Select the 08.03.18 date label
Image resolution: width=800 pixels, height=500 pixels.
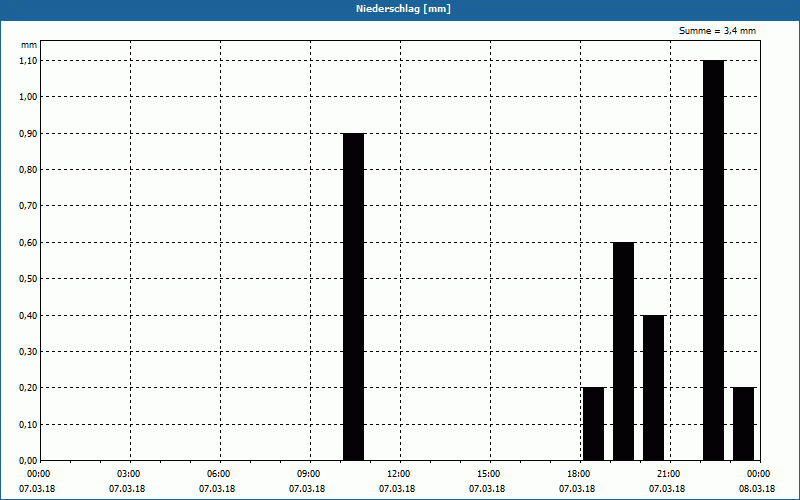click(x=757, y=489)
